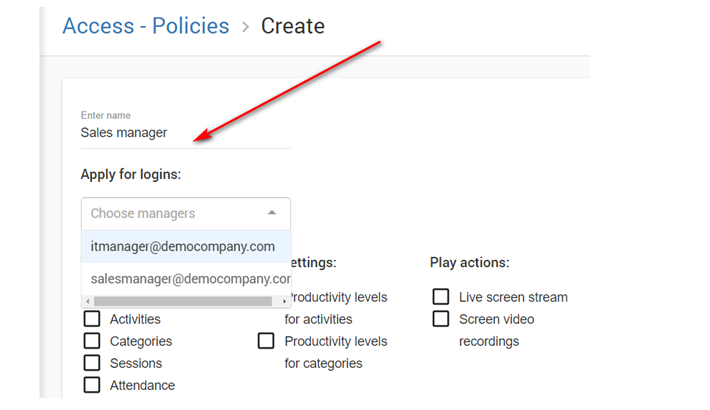Go back to Access - Policies breadcrumb
The image size is (710, 410).
click(145, 26)
